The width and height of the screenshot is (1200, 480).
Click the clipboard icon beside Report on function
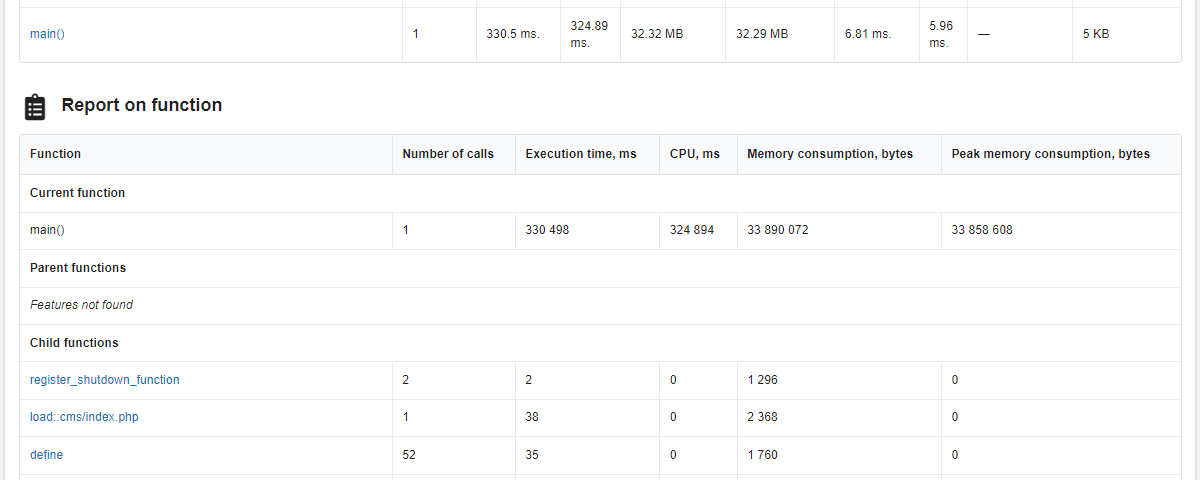(35, 107)
